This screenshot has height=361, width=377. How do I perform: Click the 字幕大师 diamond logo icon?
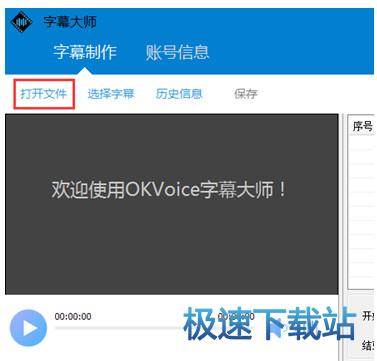click(x=22, y=22)
